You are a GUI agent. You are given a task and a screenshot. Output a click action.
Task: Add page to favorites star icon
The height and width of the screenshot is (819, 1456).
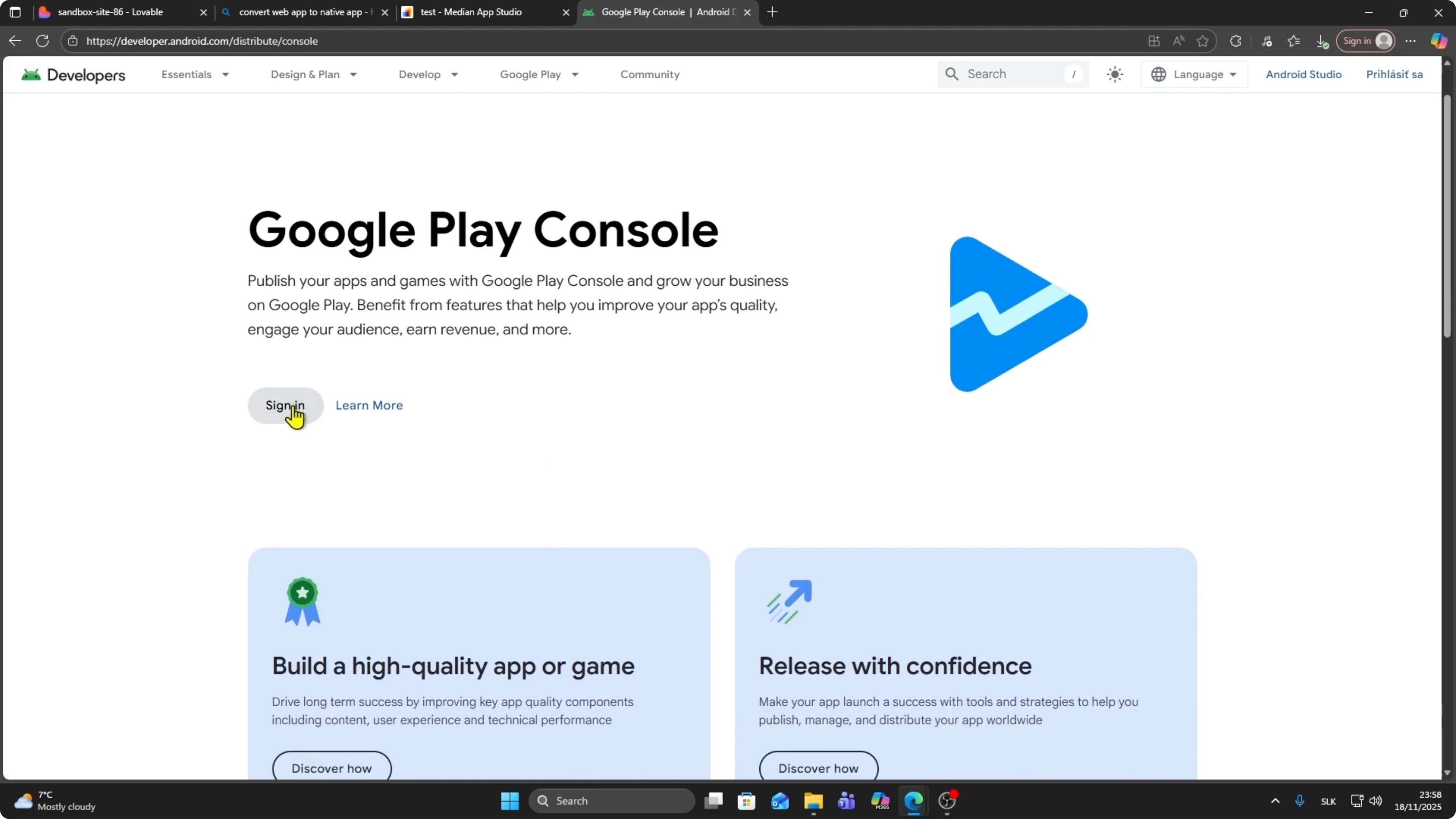[x=1203, y=41]
